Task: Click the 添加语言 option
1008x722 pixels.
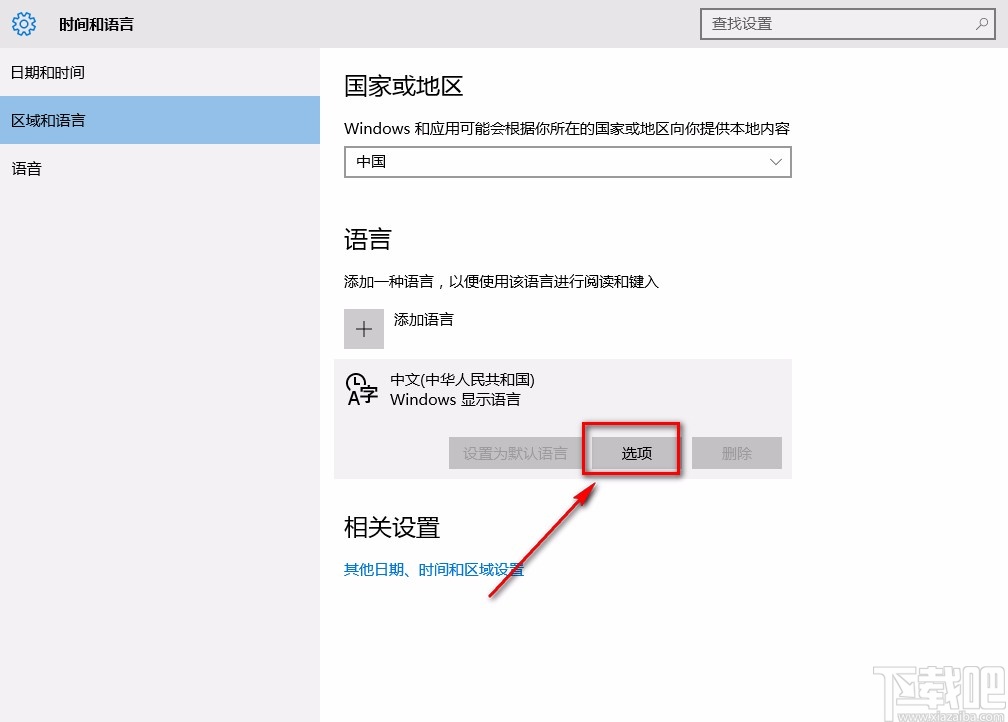Action: point(423,320)
